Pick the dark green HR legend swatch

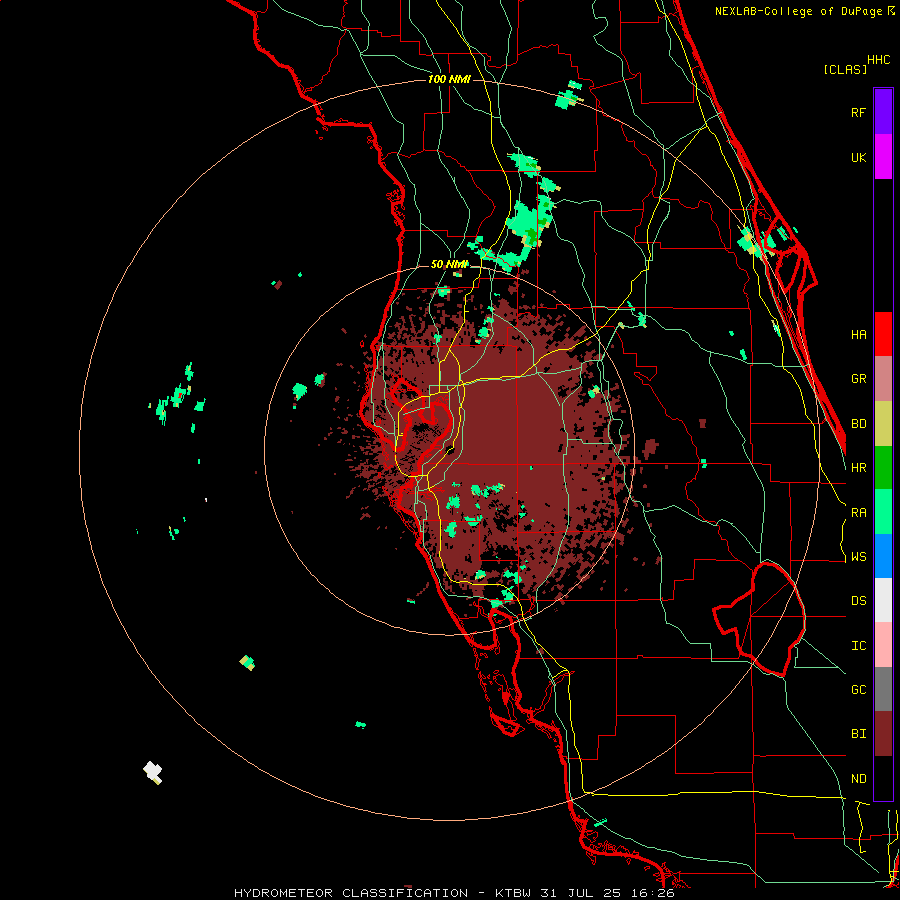[883, 468]
